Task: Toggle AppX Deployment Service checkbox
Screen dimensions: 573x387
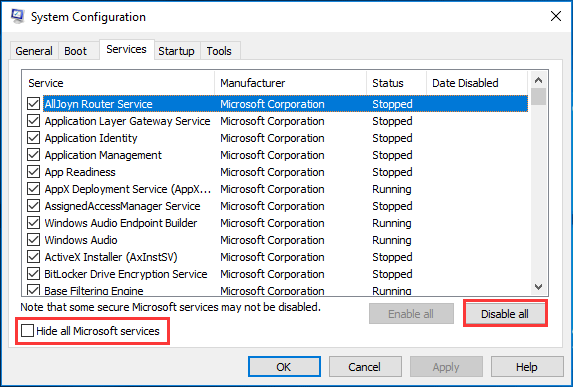Action: click(33, 189)
